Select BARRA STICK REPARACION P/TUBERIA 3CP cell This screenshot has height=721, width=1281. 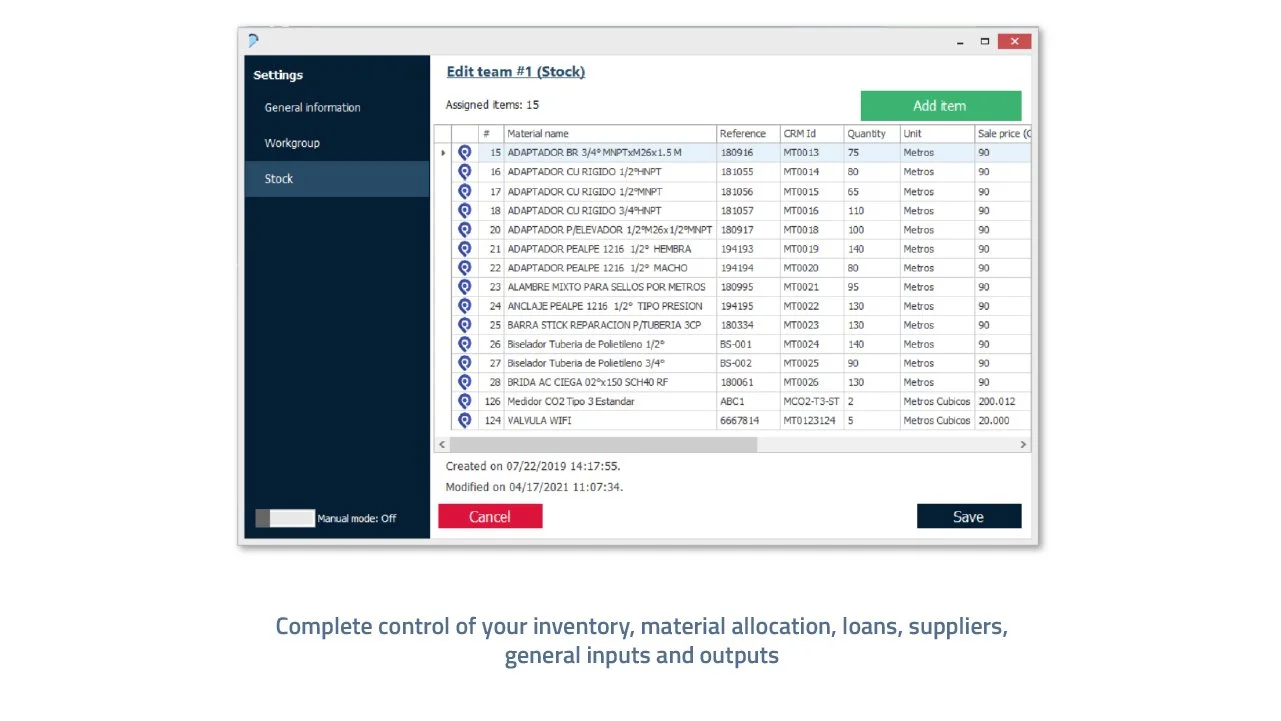click(610, 325)
